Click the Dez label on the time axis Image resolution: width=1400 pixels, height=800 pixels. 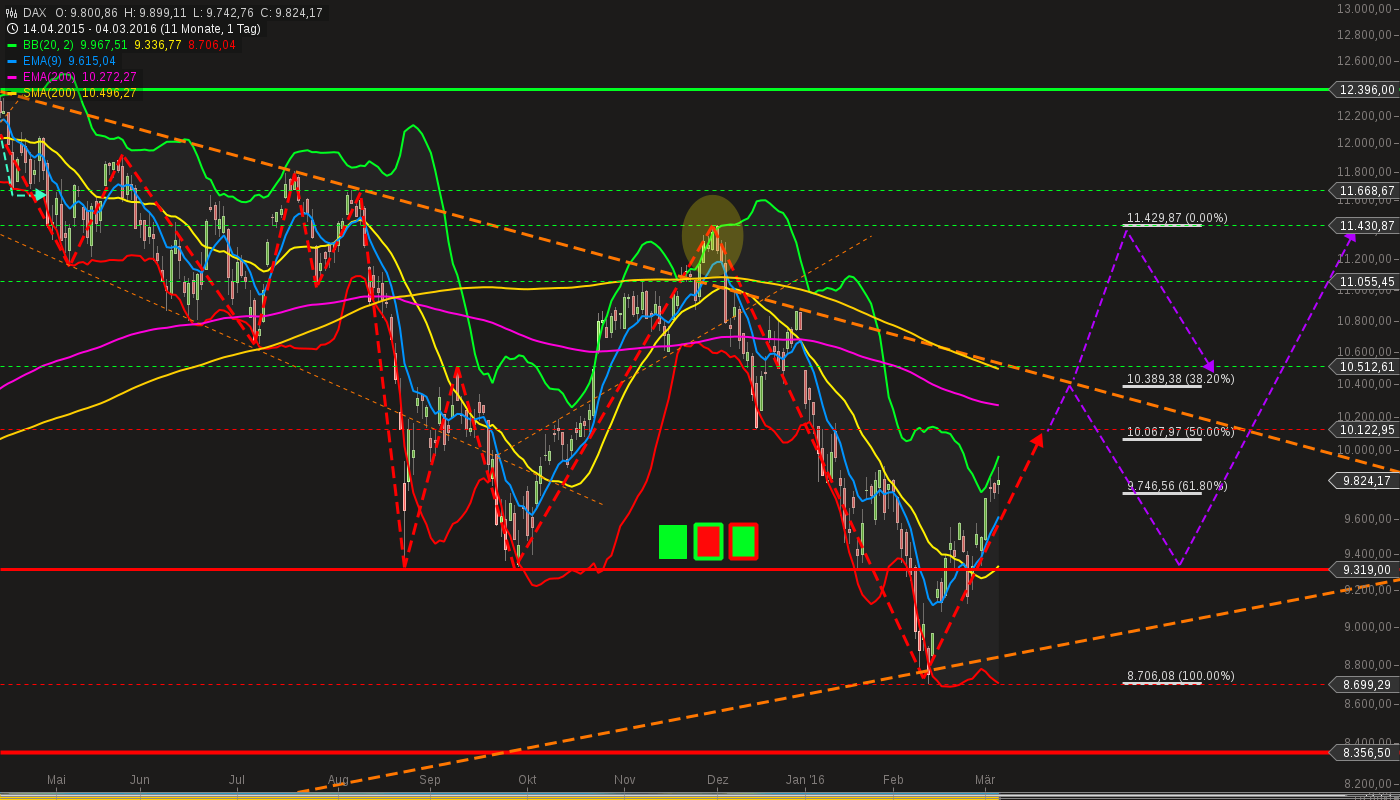pos(717,779)
